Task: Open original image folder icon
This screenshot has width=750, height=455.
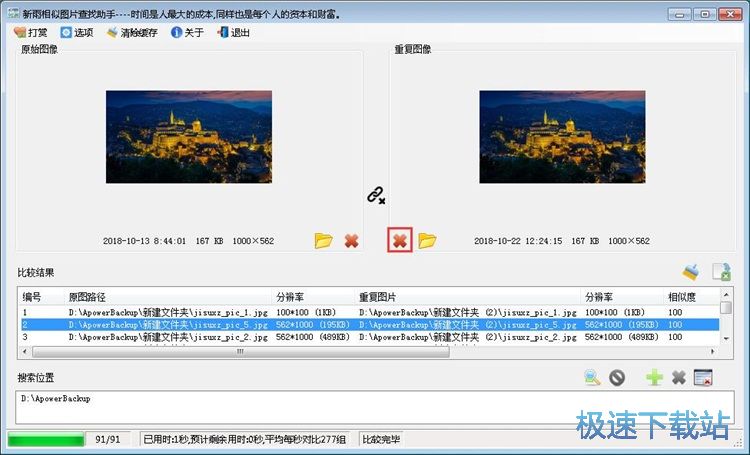Action: (323, 241)
